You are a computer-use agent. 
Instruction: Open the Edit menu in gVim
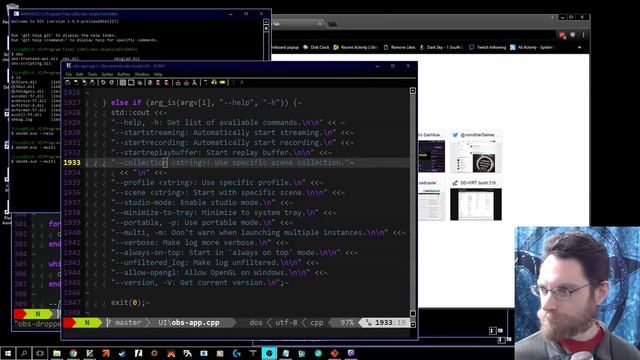80,74
